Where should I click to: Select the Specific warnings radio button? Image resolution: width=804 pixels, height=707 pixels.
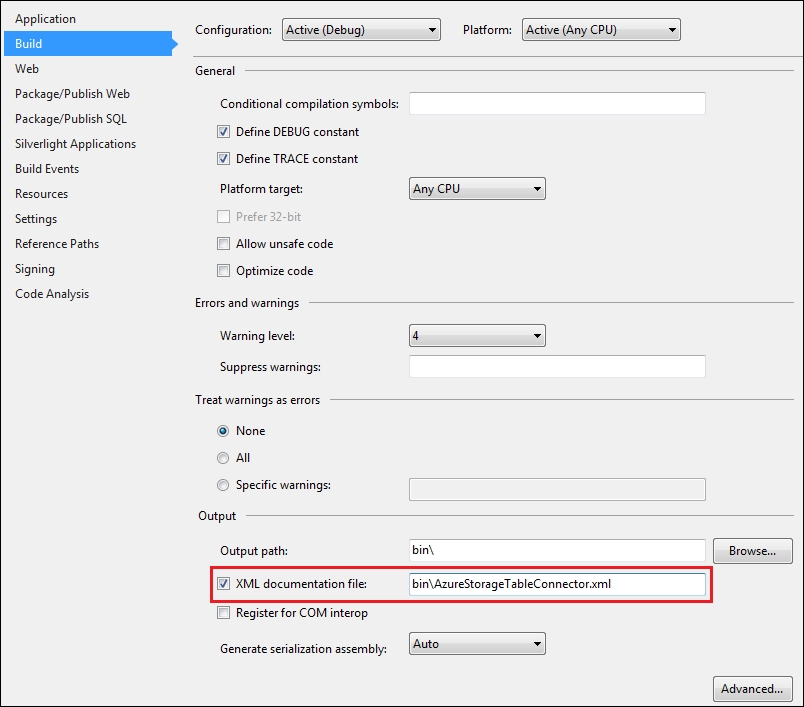[x=223, y=485]
